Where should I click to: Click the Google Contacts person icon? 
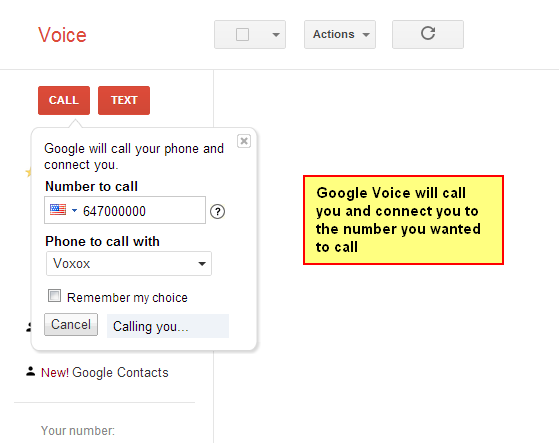(x=31, y=371)
